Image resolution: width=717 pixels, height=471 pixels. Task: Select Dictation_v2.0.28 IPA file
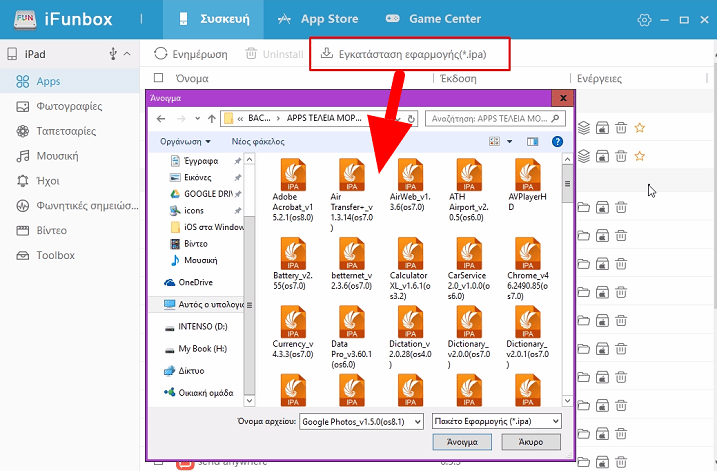tap(410, 337)
